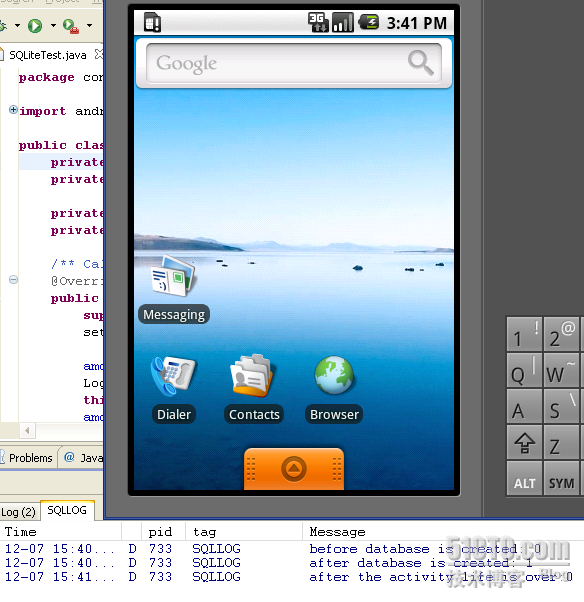Switch to the Problems tab
Viewport: 584px width, 602px height.
[28, 458]
